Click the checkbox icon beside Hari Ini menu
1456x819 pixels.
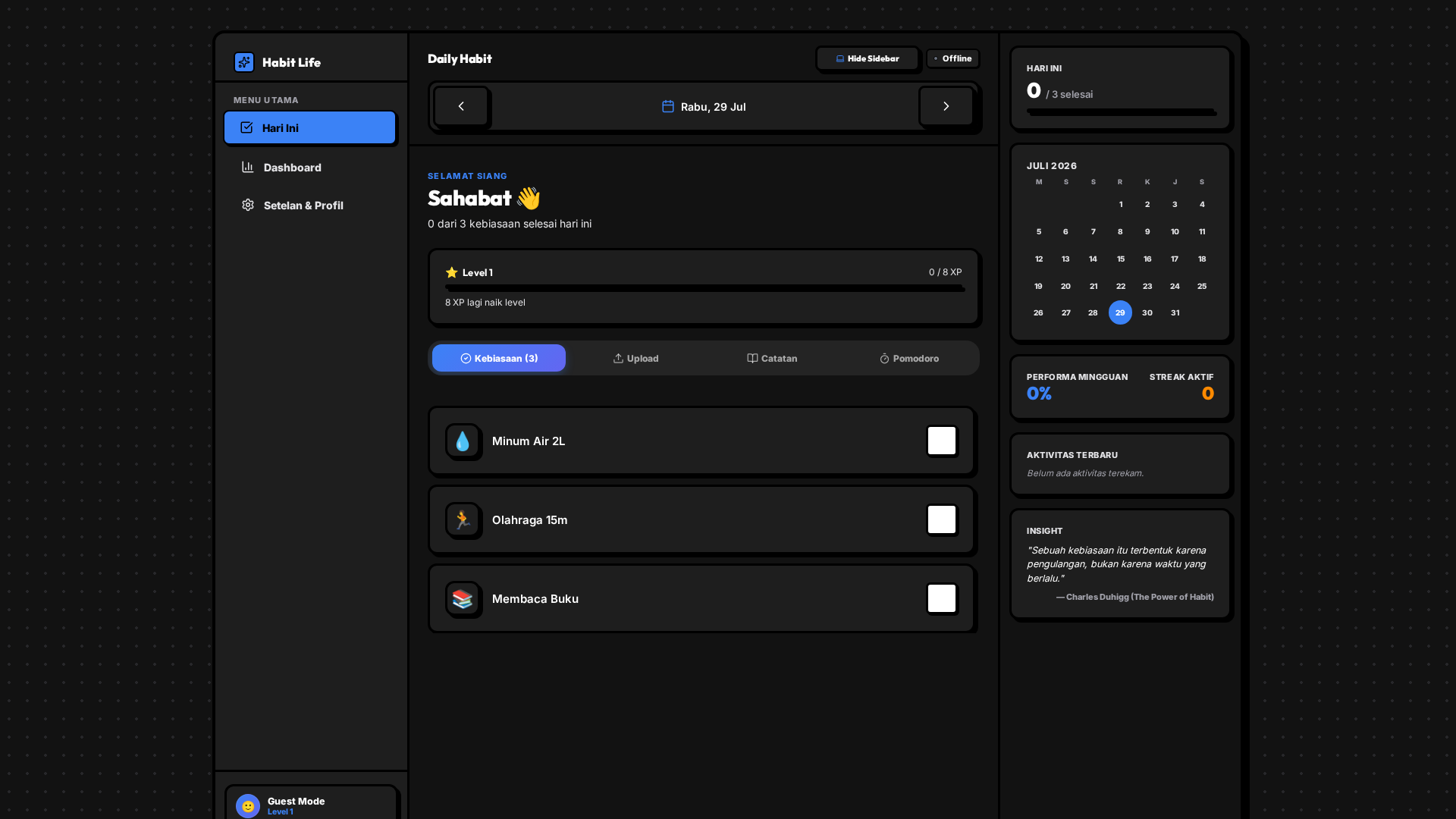tap(246, 127)
